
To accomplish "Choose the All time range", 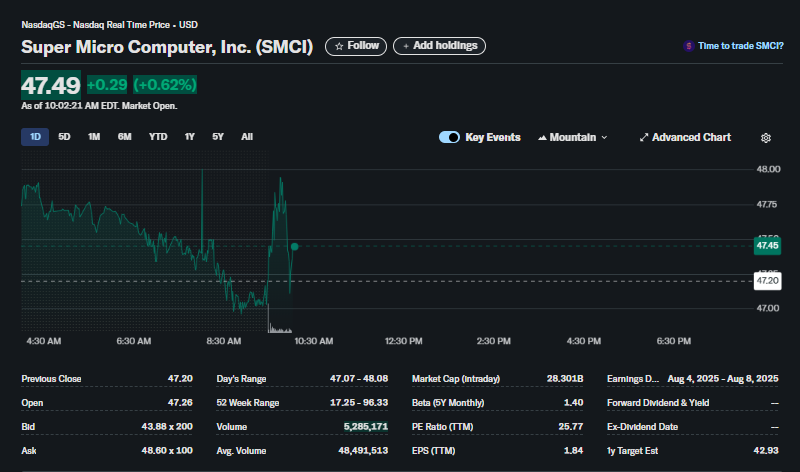I will (247, 137).
